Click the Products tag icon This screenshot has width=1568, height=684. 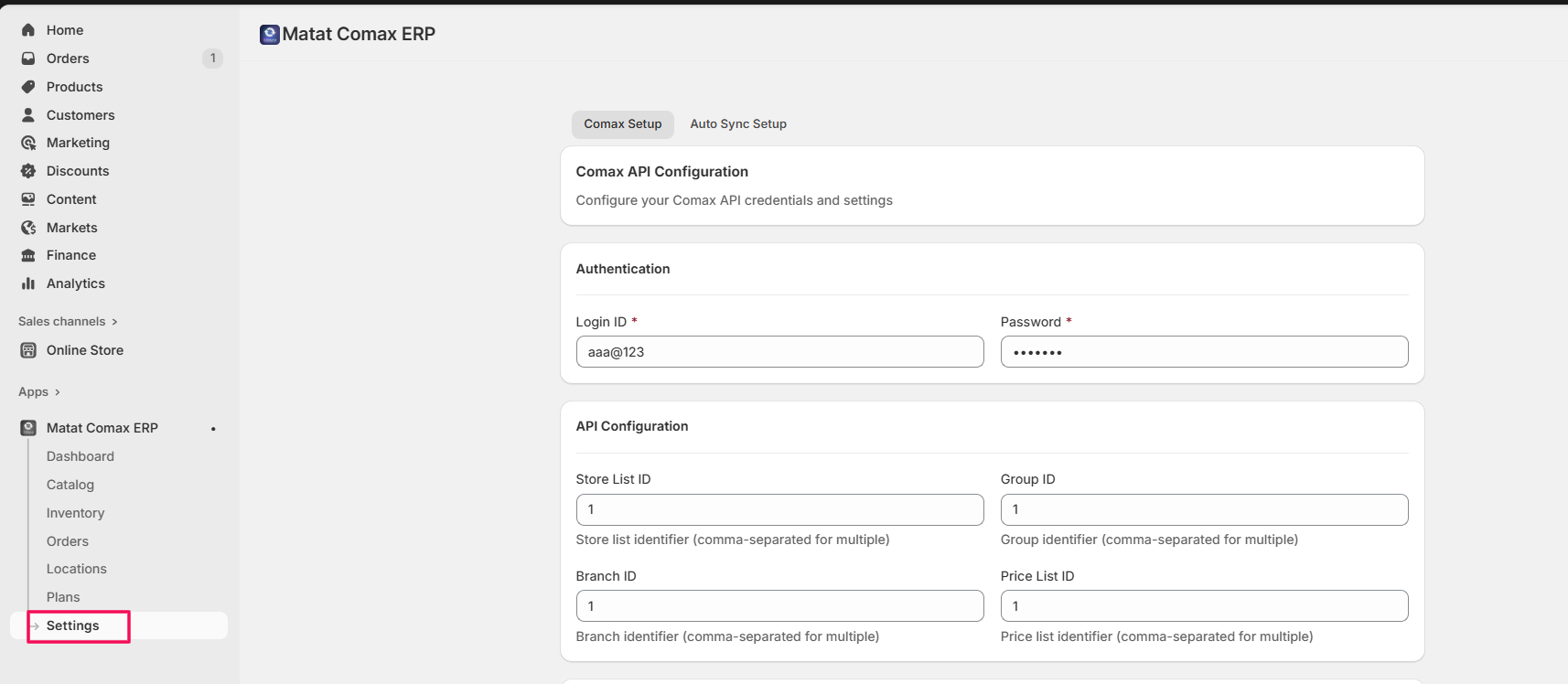28,87
